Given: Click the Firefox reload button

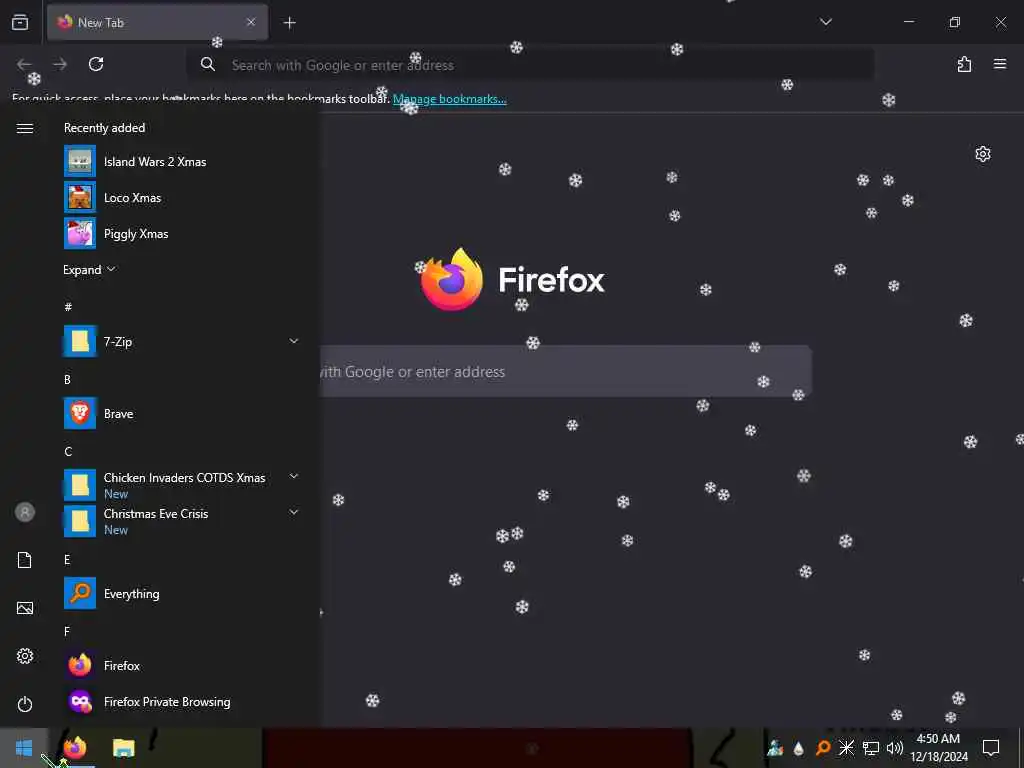Looking at the screenshot, I should click(96, 64).
